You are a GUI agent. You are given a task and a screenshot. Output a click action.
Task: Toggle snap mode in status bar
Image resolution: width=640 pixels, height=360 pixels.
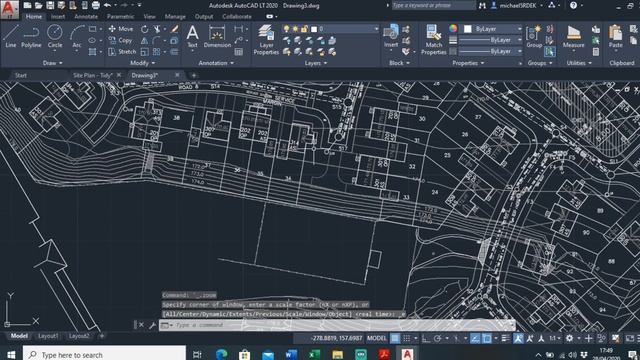pos(407,338)
